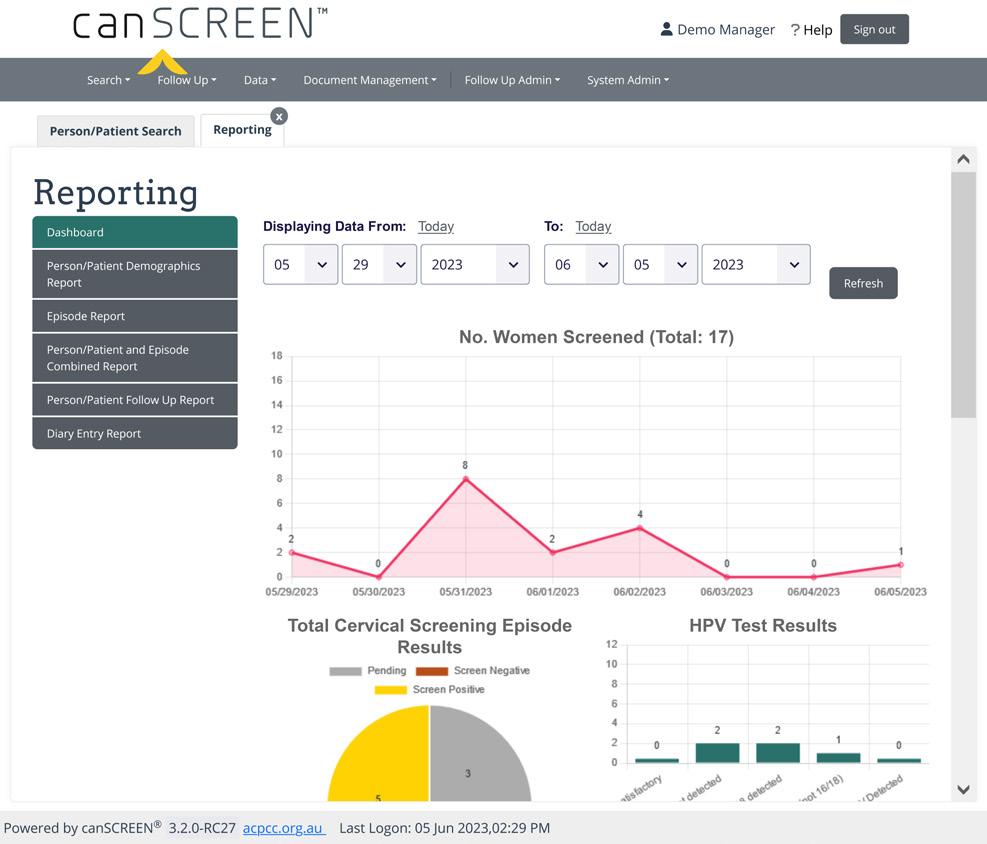Select the Diary Entry Report sidebar item
Viewport: 987px width, 844px height.
tap(134, 433)
